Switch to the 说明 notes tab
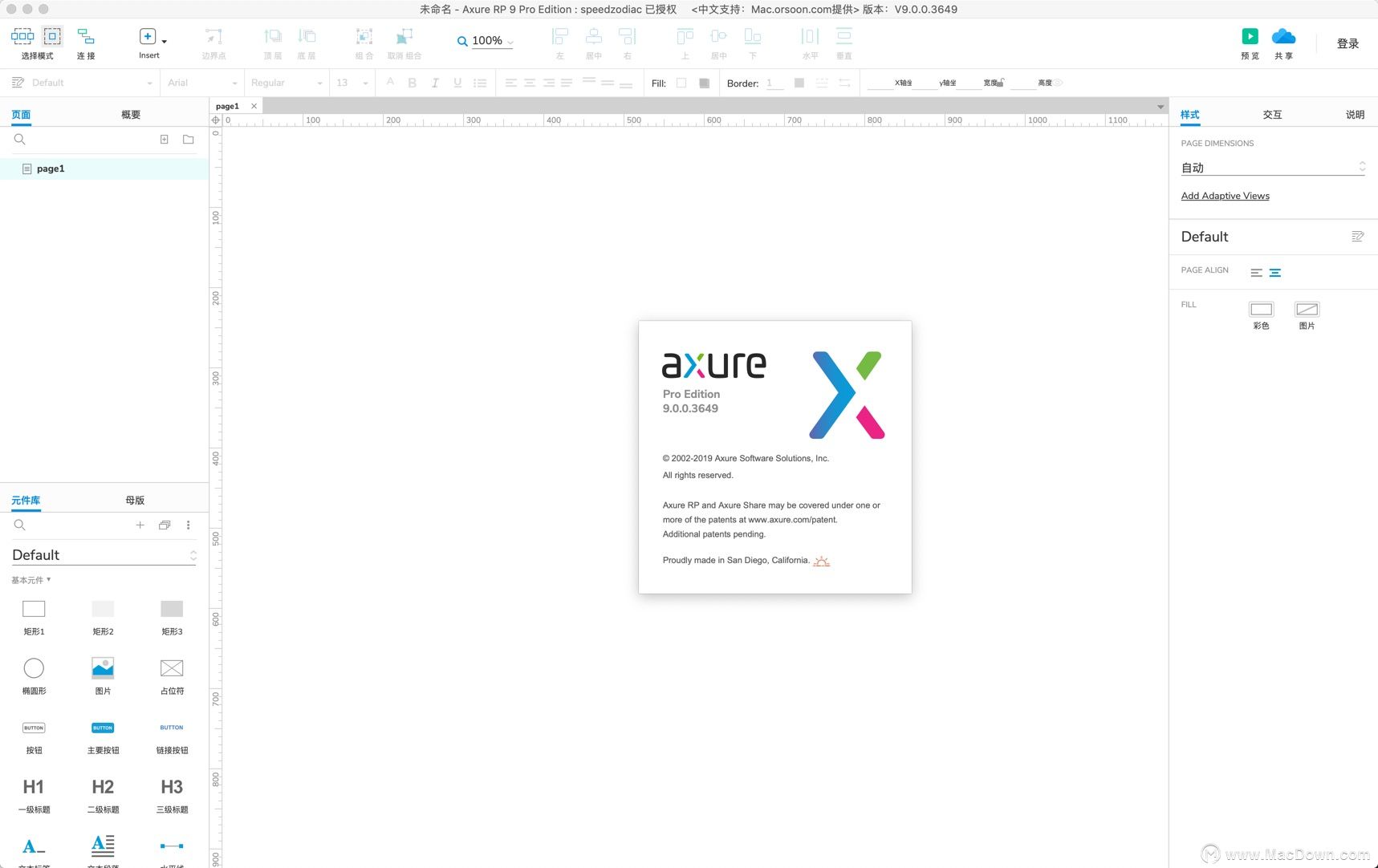 (x=1355, y=115)
